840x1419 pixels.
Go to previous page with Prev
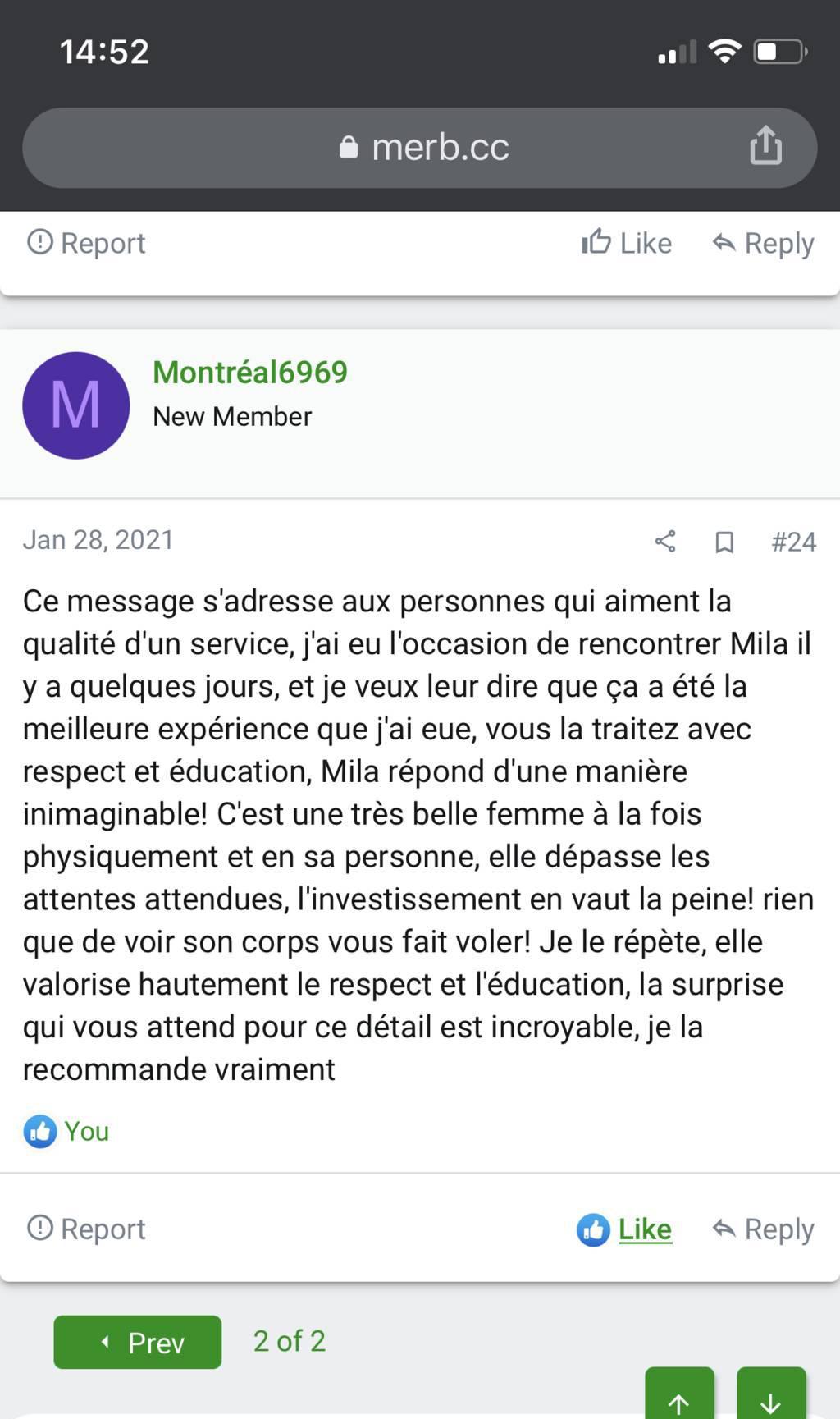point(138,1342)
